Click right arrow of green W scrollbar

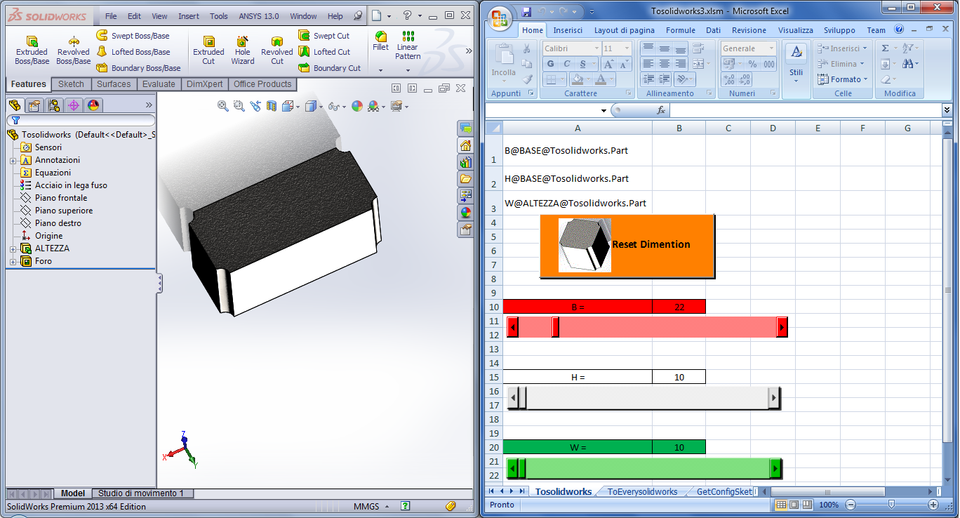[x=775, y=469]
